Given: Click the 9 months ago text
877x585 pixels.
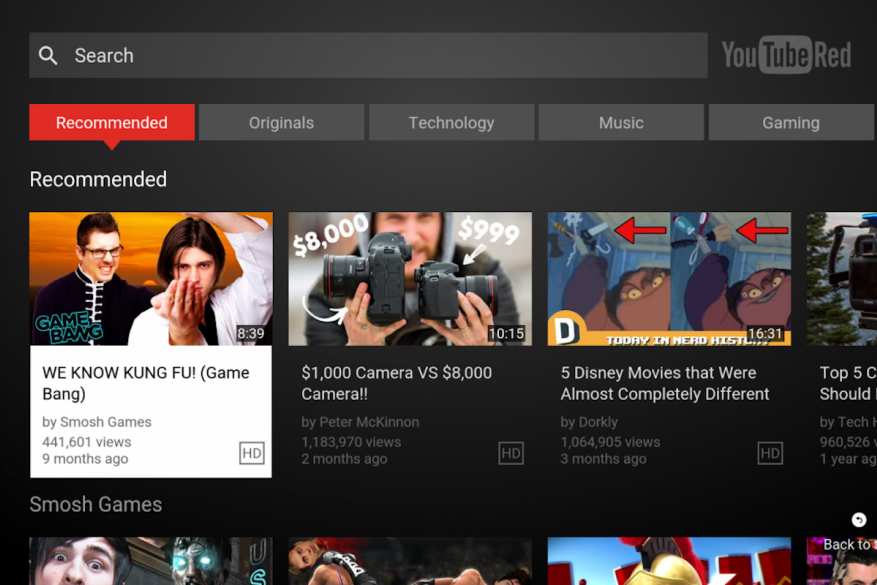Looking at the screenshot, I should point(85,459).
